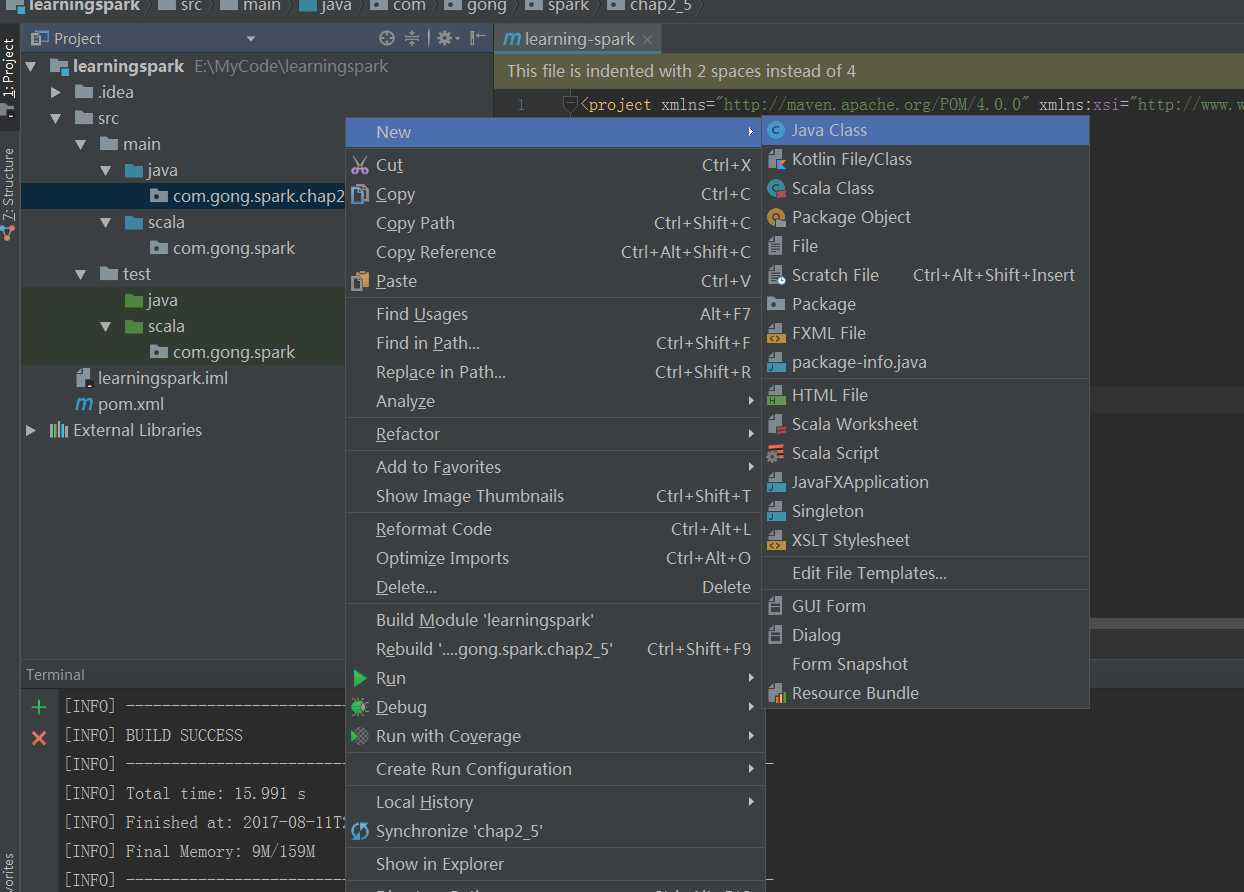Image resolution: width=1244 pixels, height=892 pixels.
Task: Open Refactor submenu
Action: (x=555, y=434)
